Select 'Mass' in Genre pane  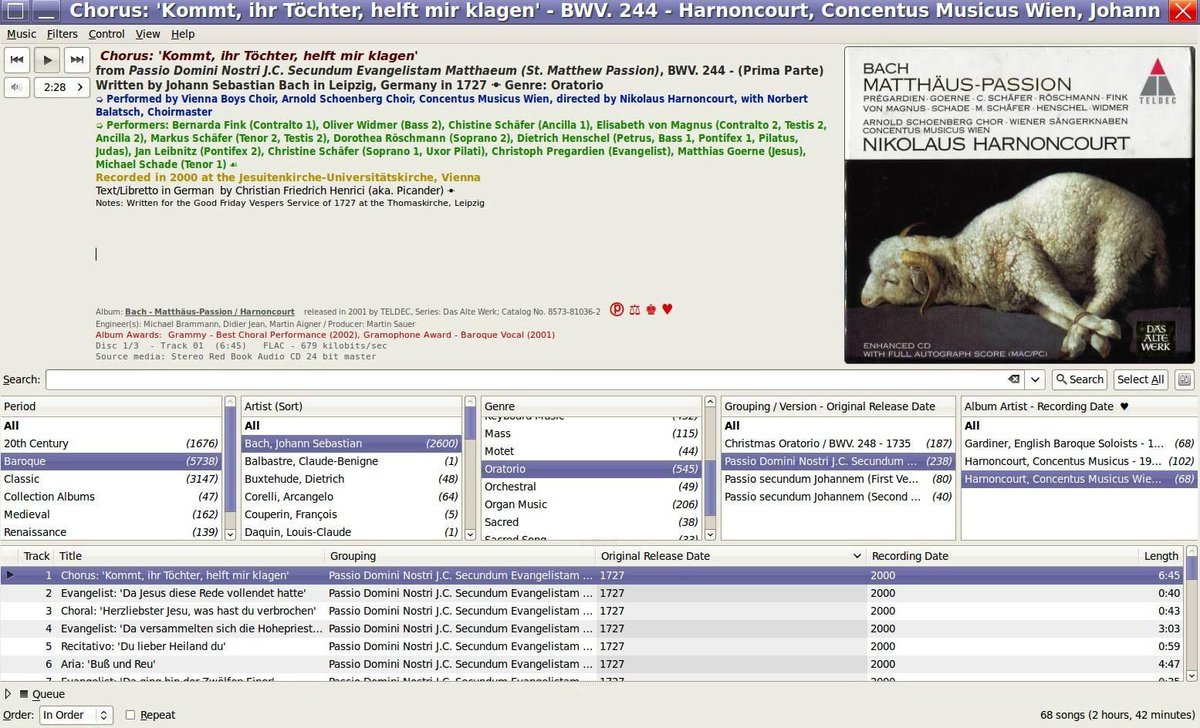[592, 434]
